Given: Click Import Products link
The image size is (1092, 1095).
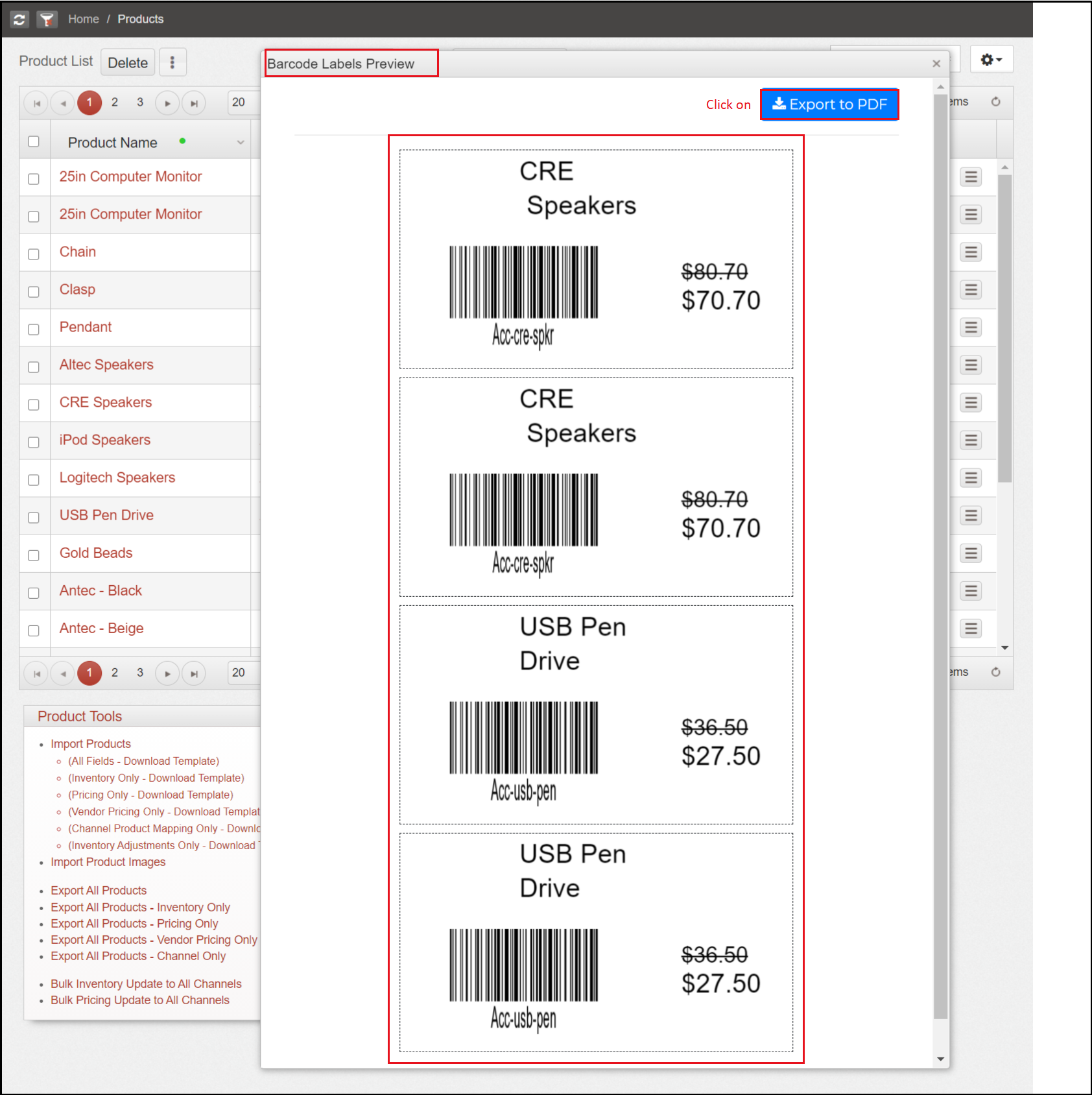Looking at the screenshot, I should click(x=91, y=744).
